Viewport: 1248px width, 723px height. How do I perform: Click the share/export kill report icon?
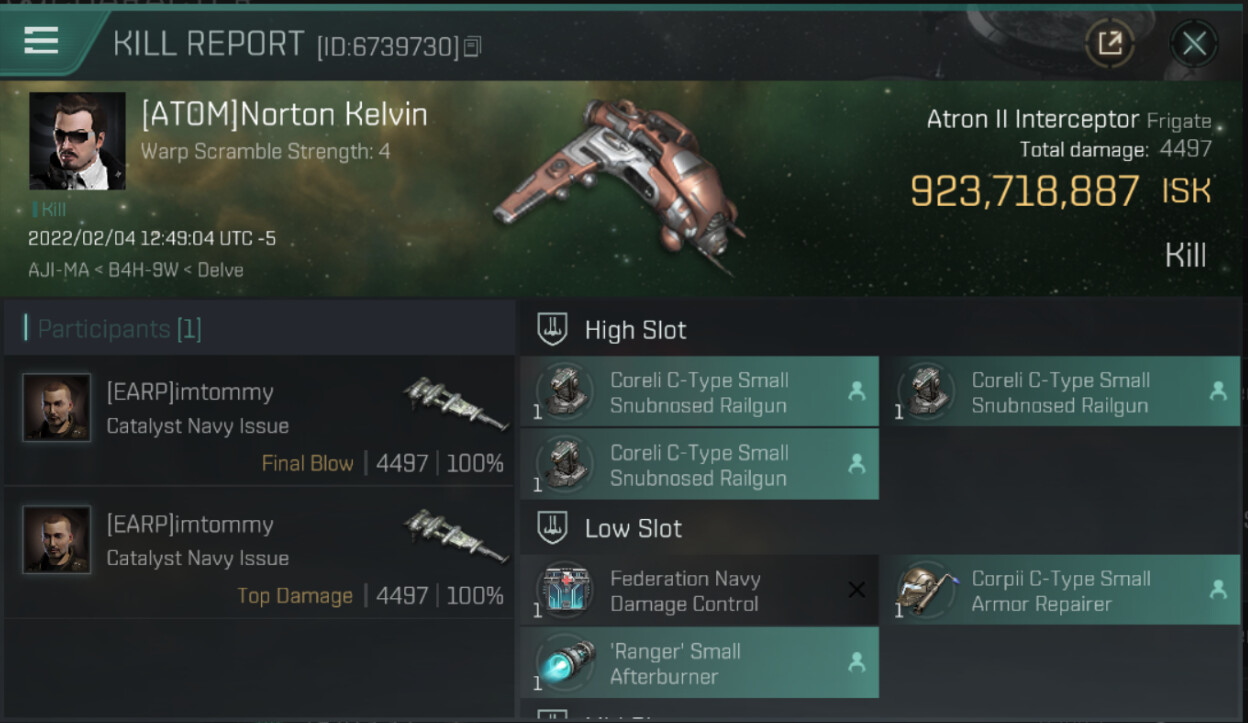1110,43
